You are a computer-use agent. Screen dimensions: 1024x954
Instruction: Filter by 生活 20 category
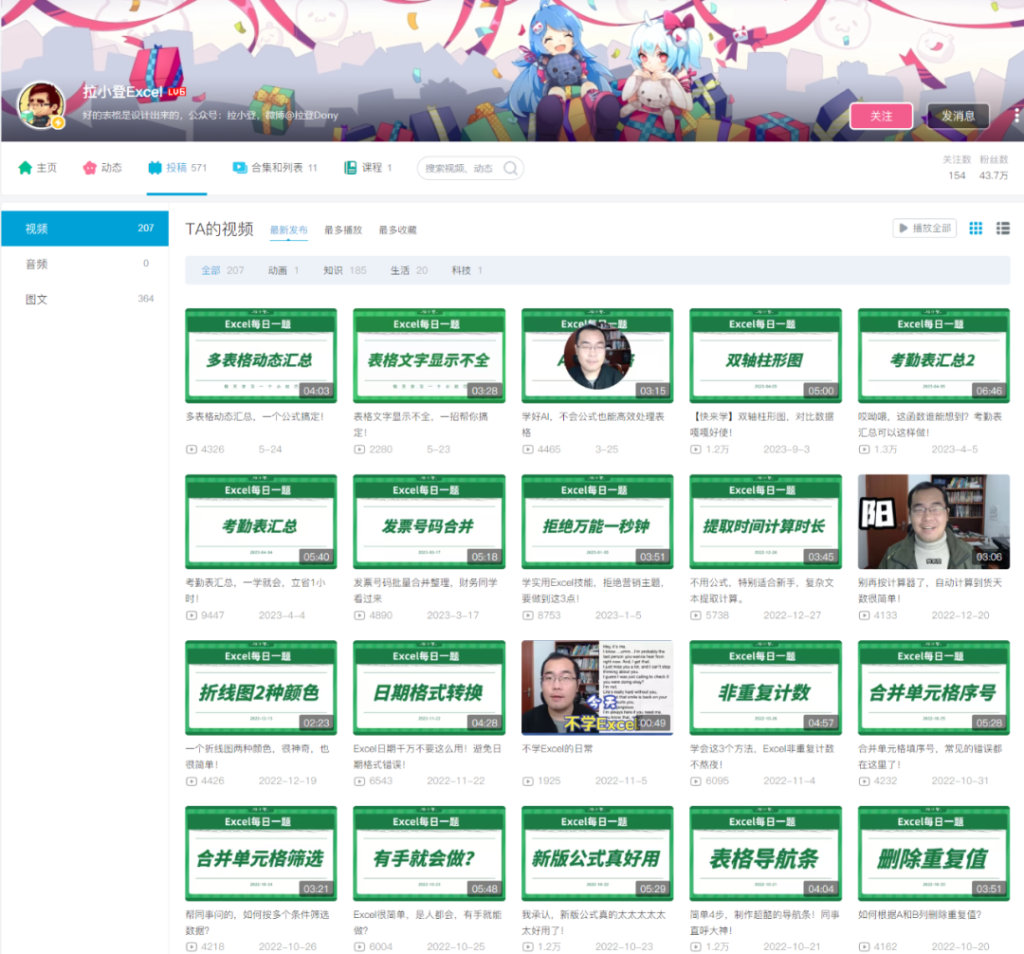(409, 270)
